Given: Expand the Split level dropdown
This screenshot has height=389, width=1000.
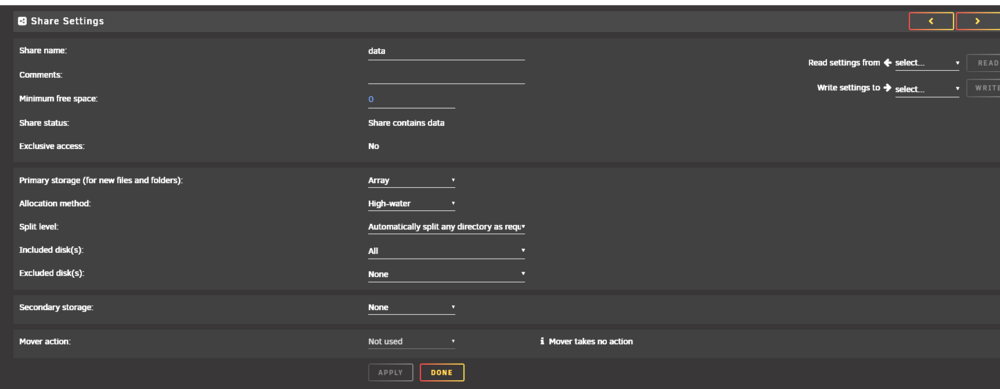Looking at the screenshot, I should tap(446, 227).
